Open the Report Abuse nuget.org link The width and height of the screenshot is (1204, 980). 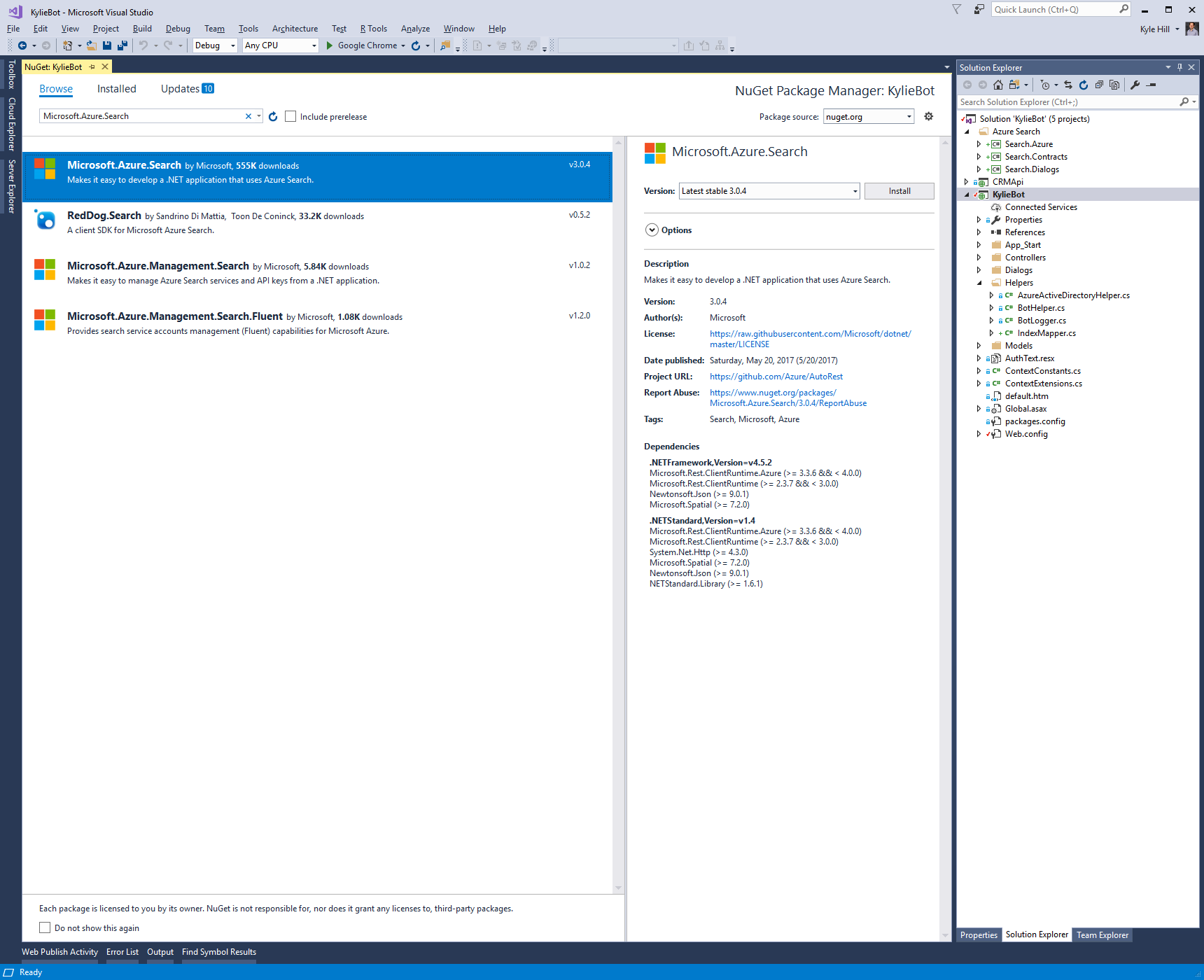[788, 398]
